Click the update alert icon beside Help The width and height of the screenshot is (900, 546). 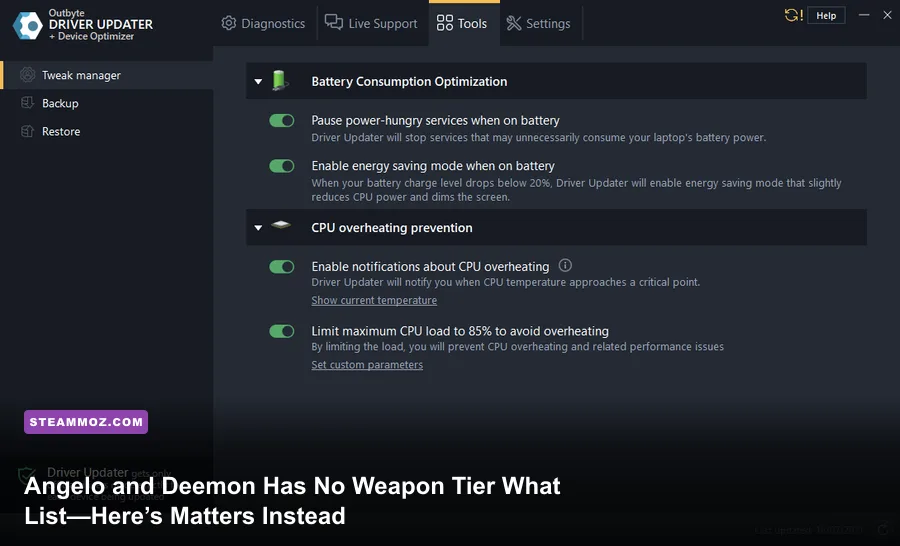[x=794, y=15]
